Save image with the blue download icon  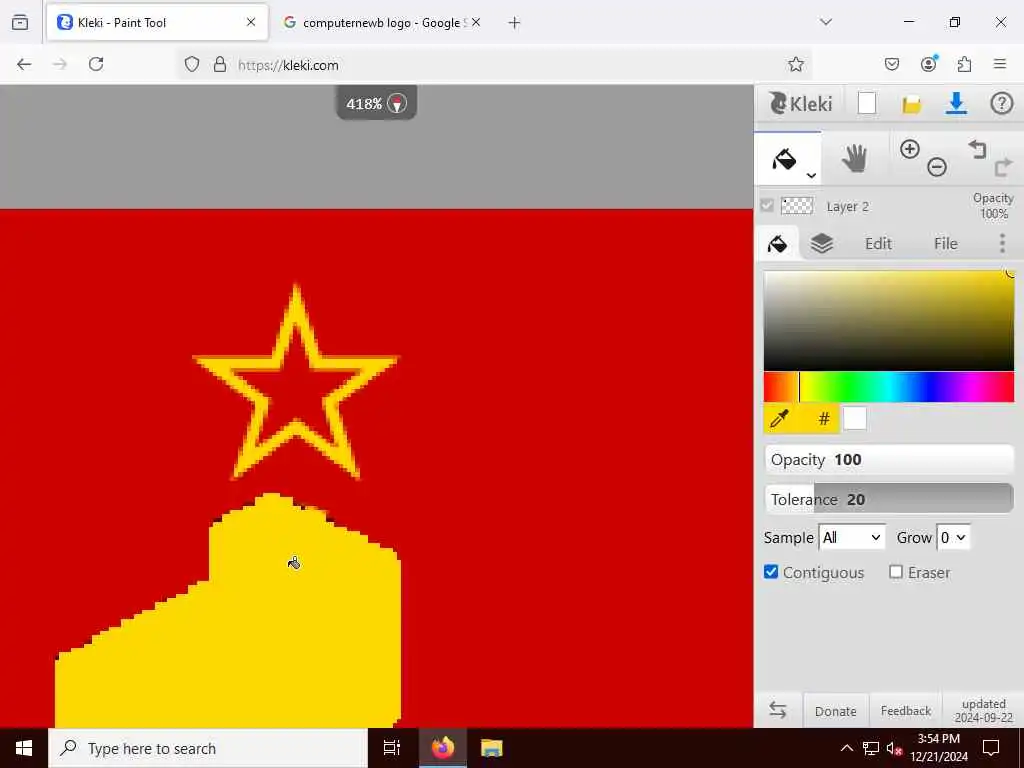click(956, 103)
